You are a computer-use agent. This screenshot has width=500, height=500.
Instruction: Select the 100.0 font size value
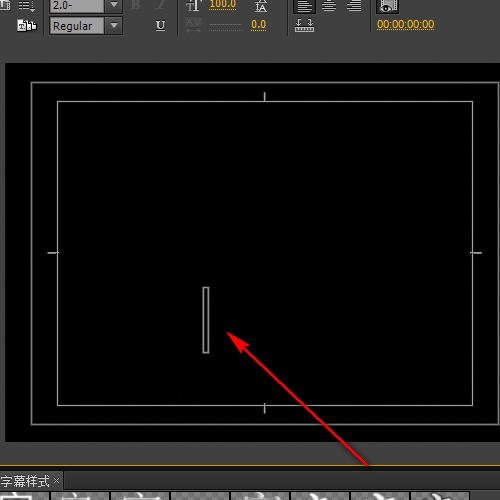223,5
